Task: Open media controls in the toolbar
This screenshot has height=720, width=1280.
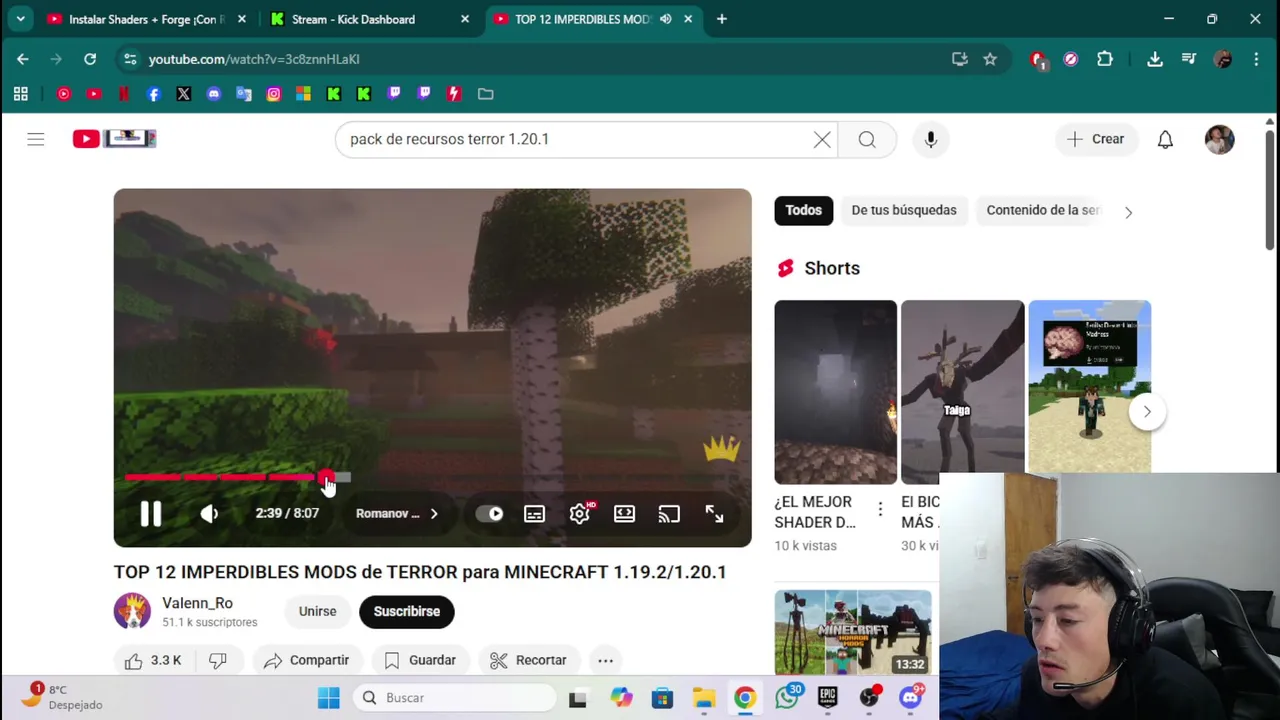Action: click(x=1189, y=59)
